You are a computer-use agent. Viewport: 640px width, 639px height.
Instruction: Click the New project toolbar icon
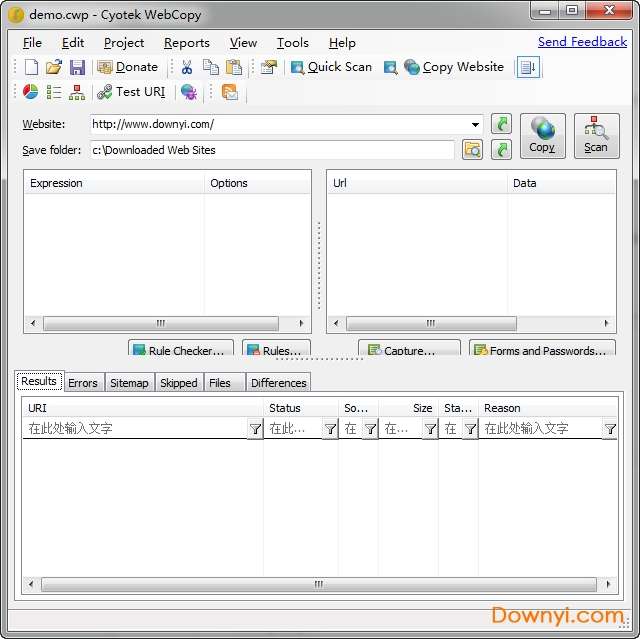click(x=31, y=67)
